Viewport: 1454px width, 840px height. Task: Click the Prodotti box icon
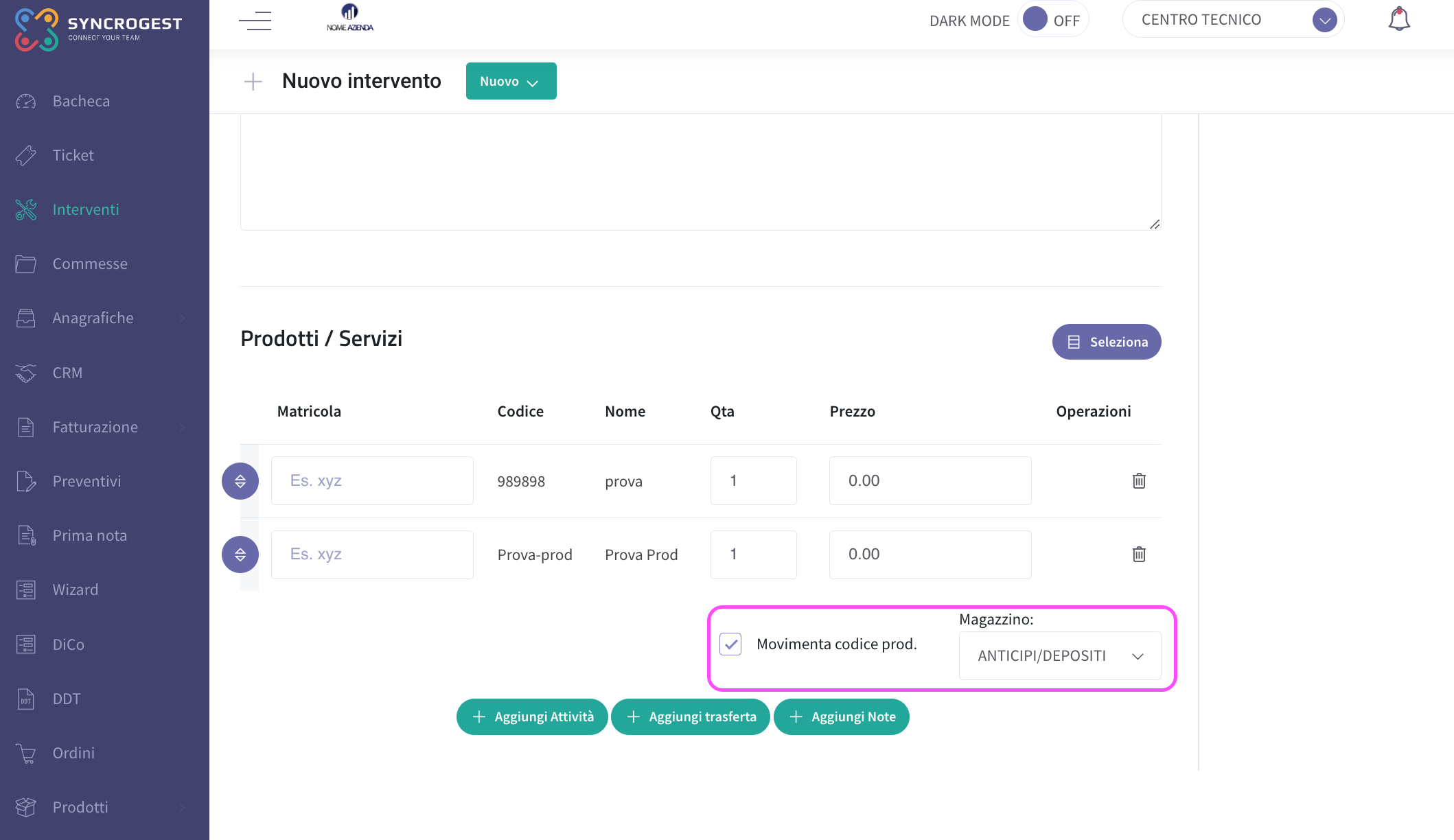coord(26,807)
